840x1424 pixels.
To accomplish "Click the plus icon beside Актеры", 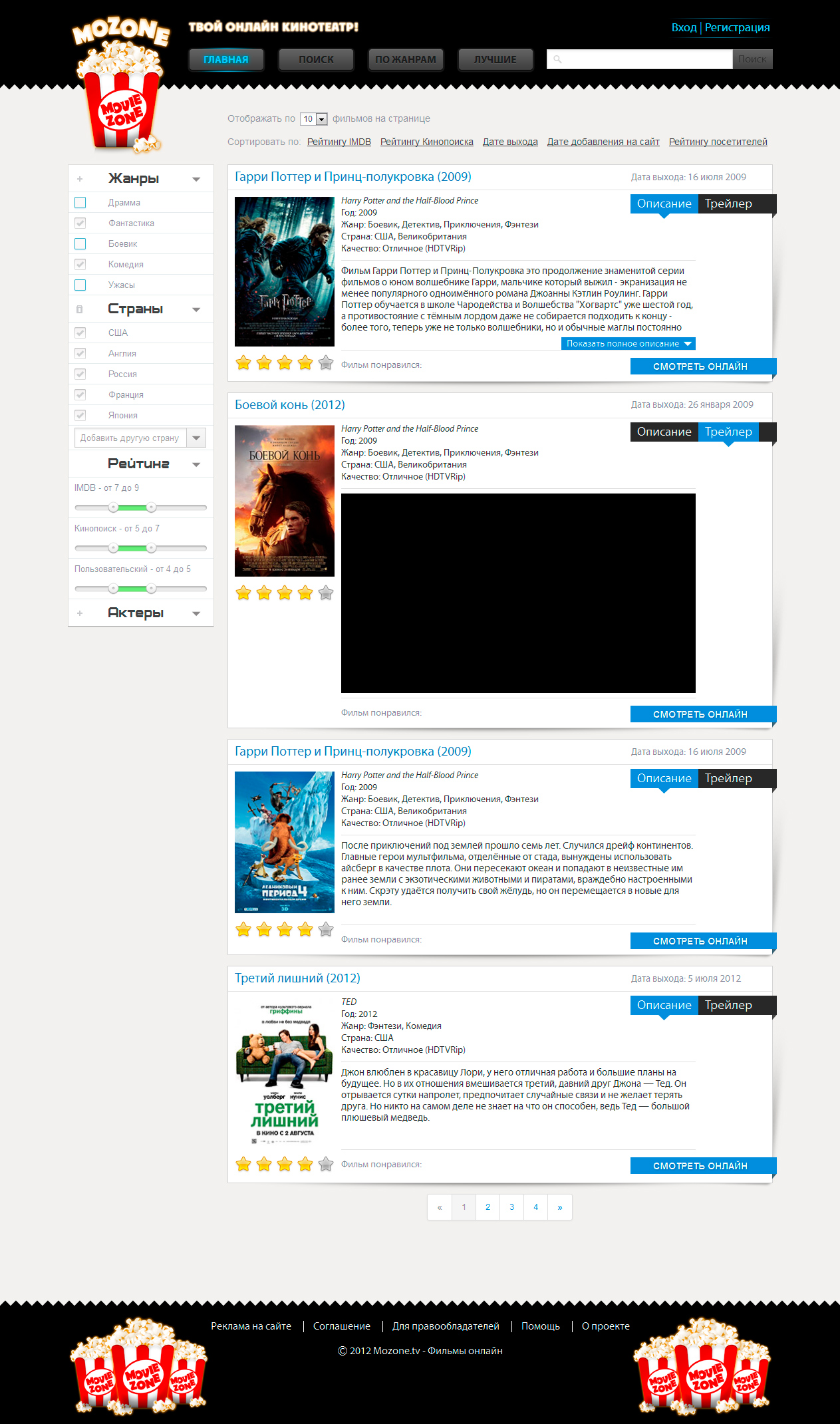I will click(x=80, y=613).
